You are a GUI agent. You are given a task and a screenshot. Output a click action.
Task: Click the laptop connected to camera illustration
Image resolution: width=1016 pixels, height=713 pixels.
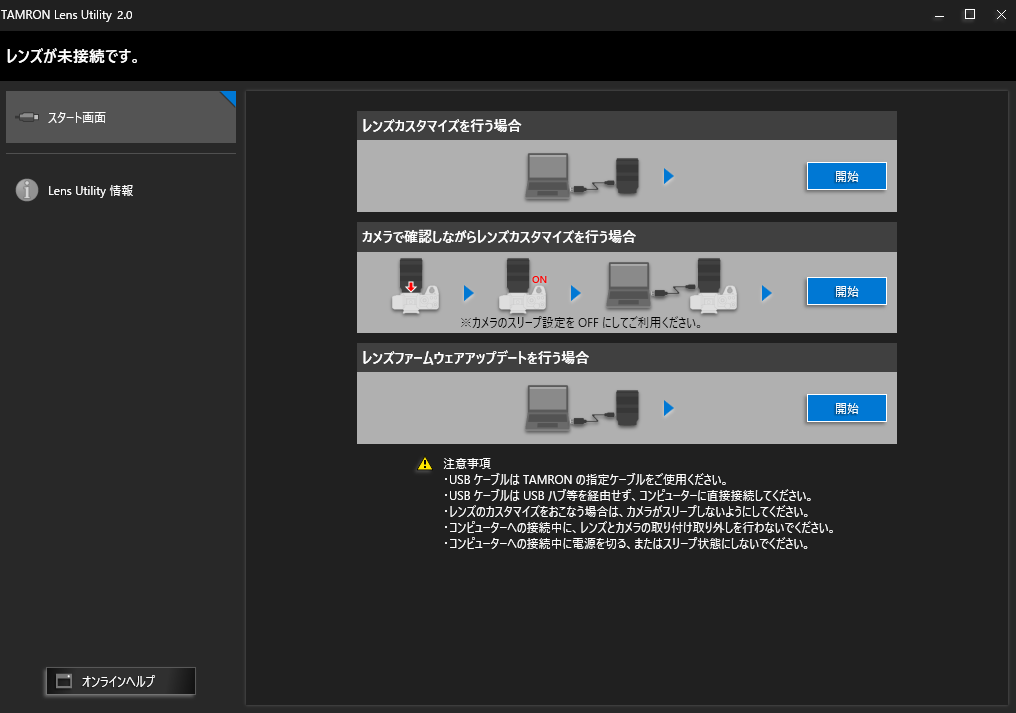[672, 286]
